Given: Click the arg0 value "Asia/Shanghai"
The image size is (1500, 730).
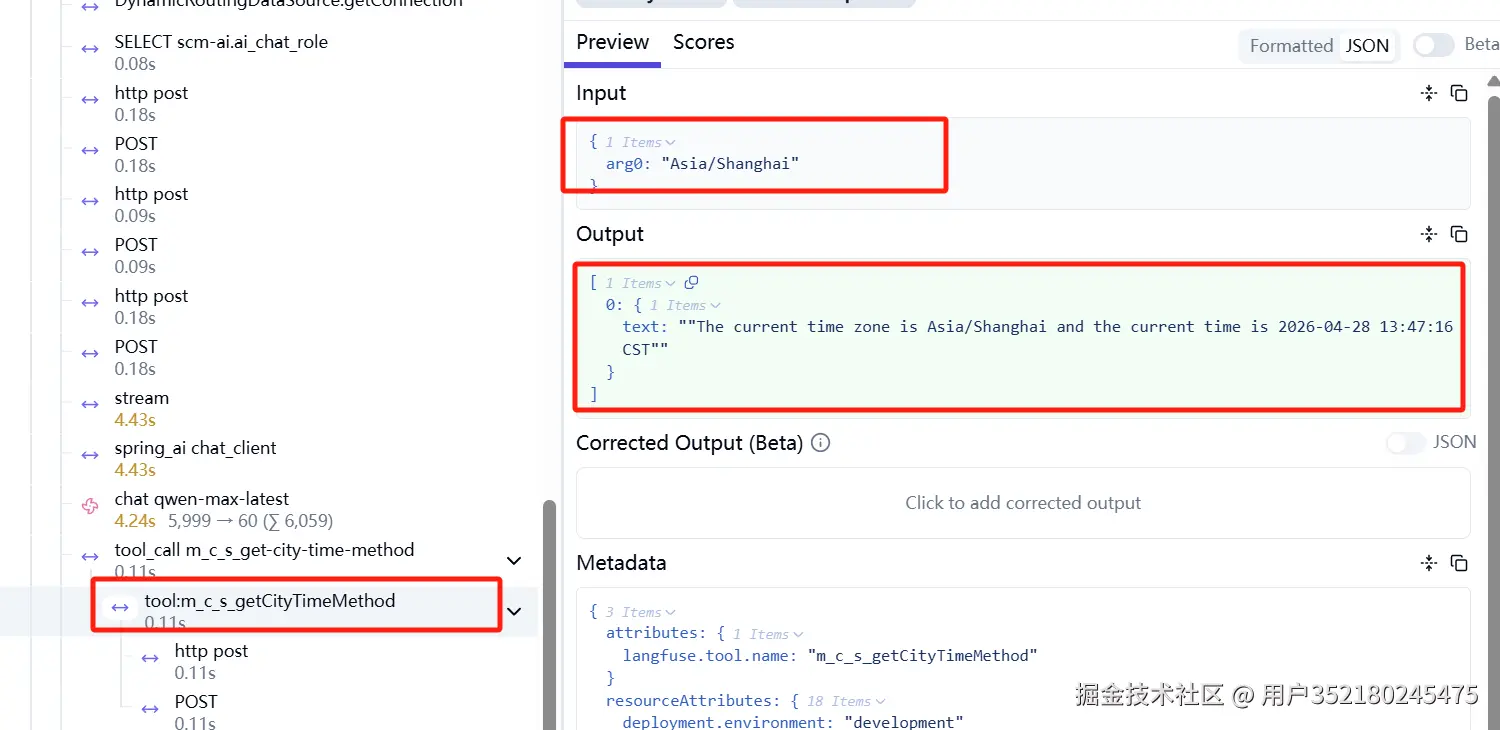Looking at the screenshot, I should (x=730, y=164).
